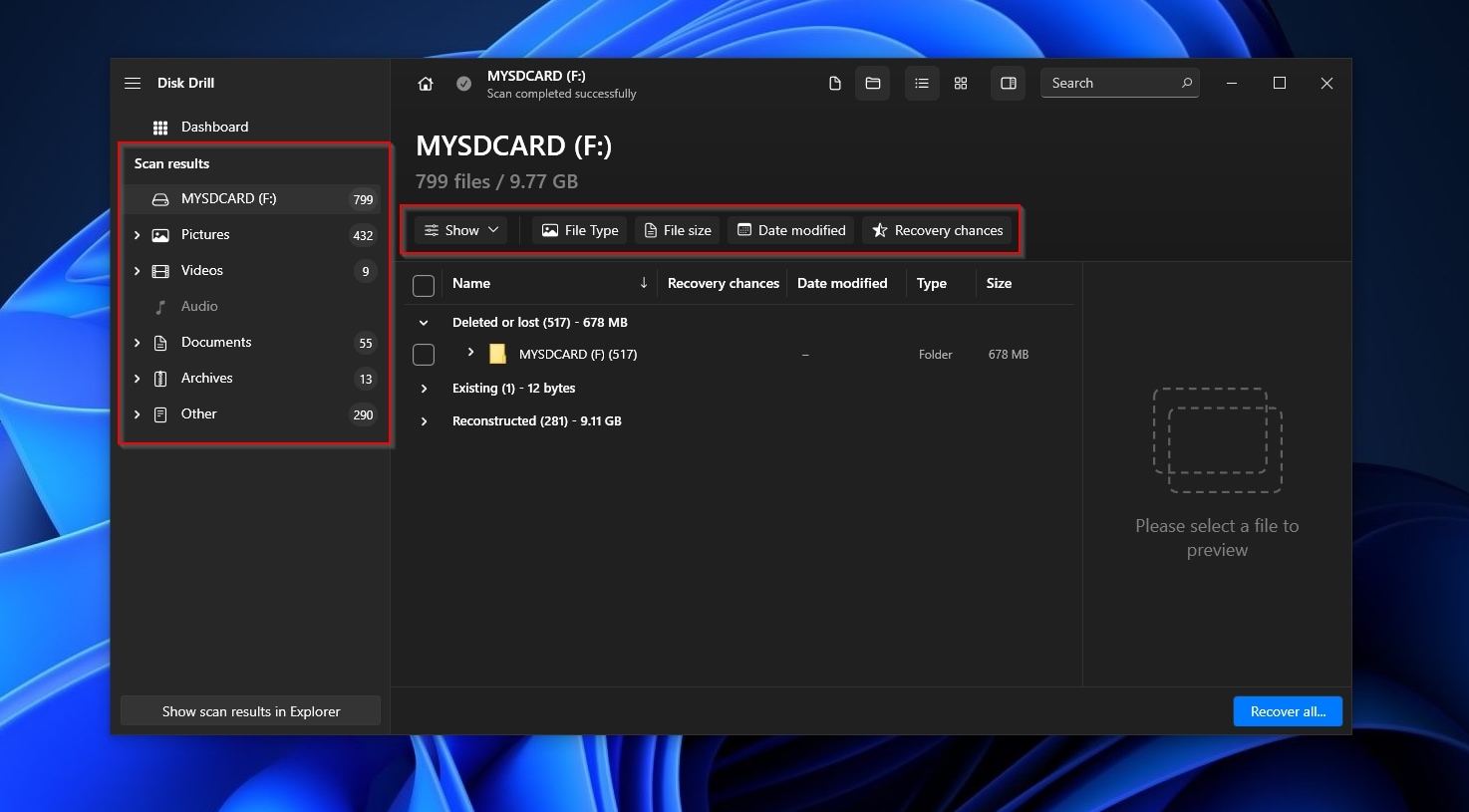Click Show scan results in Explorer
The height and width of the screenshot is (812, 1469).
point(251,711)
